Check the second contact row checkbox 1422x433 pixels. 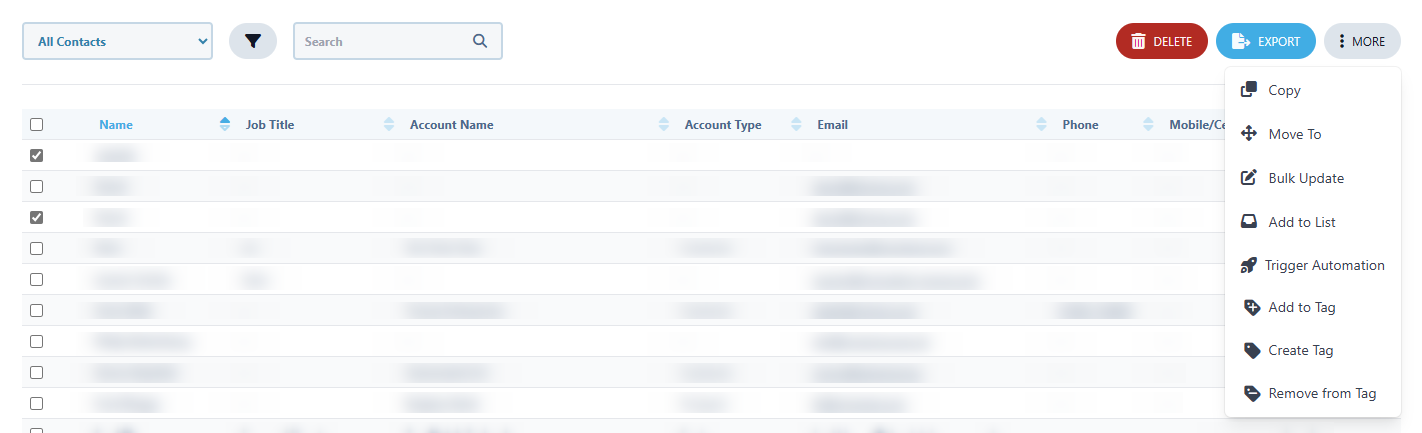coord(37,186)
